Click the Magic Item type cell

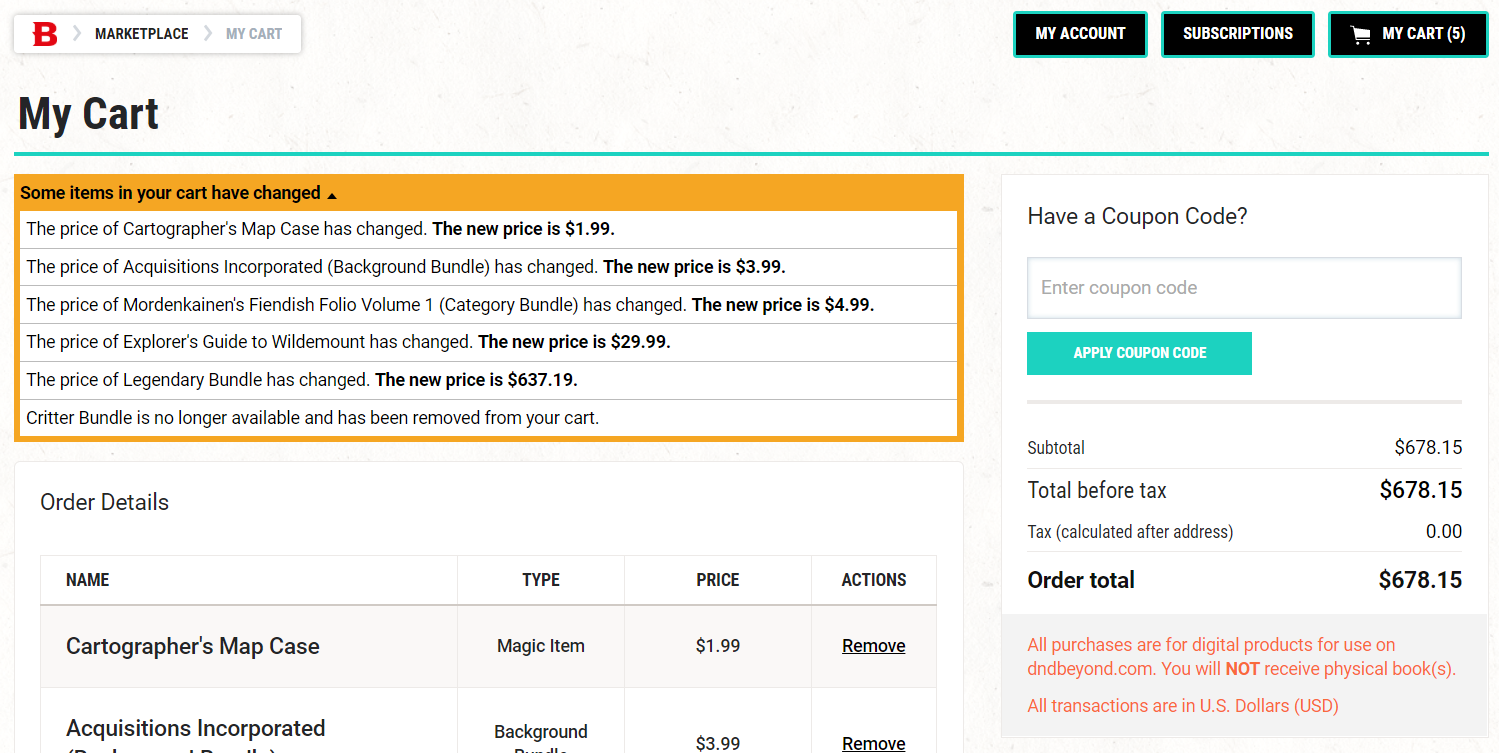pos(541,646)
